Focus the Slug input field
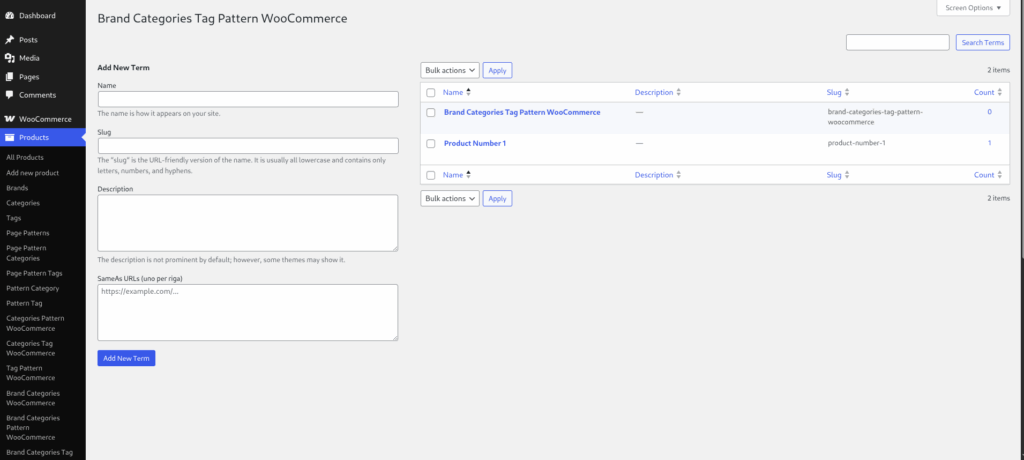1024x460 pixels. 248,146
